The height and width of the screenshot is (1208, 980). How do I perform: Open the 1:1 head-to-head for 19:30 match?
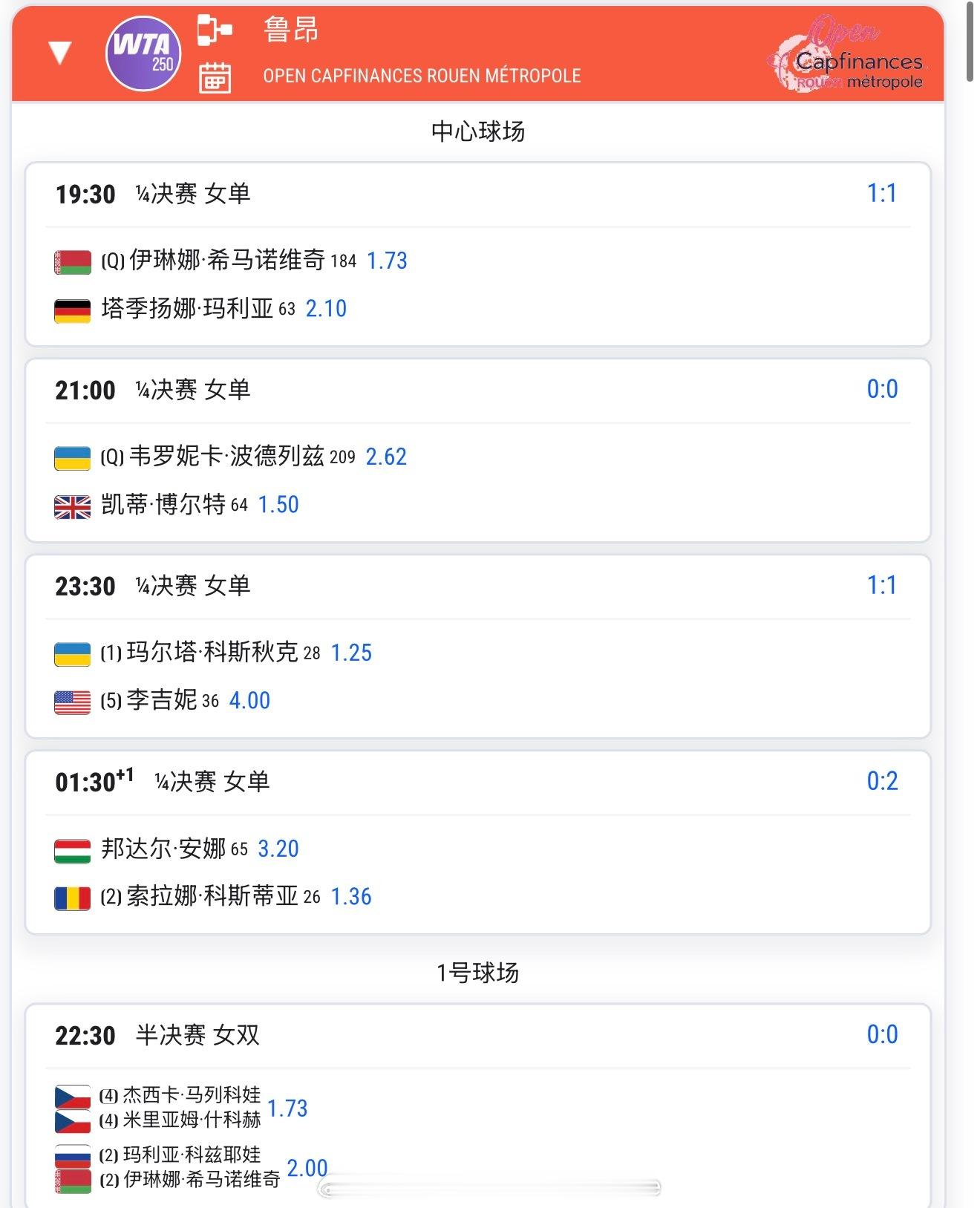pos(882,194)
